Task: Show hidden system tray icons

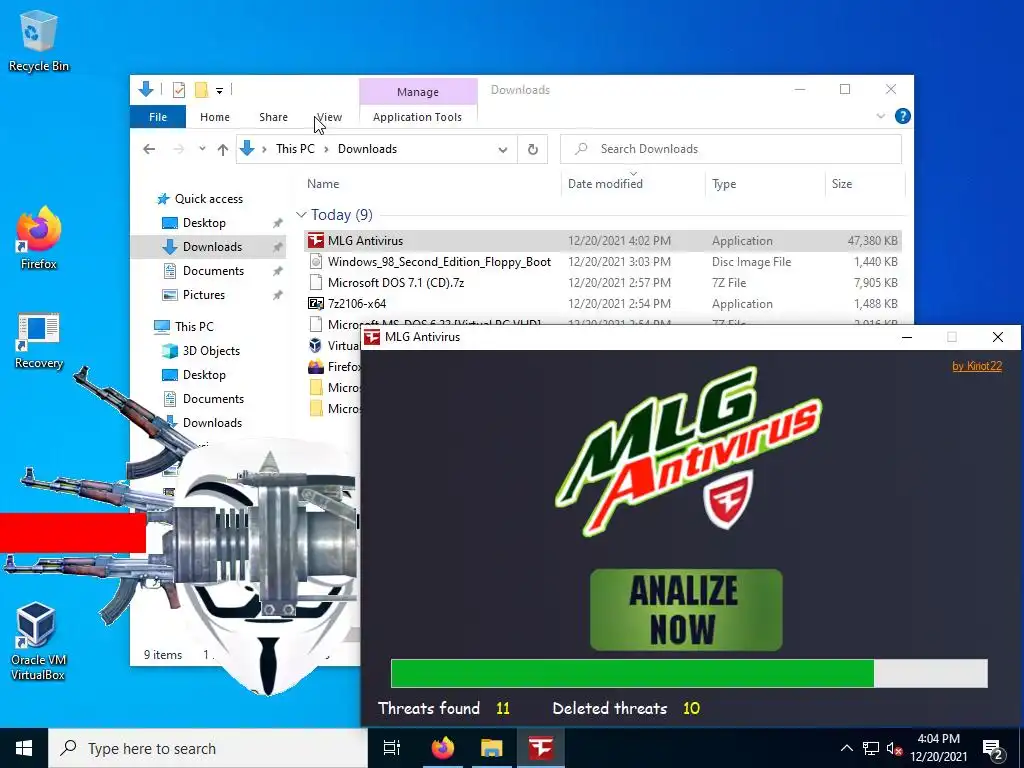Action: [x=846, y=748]
